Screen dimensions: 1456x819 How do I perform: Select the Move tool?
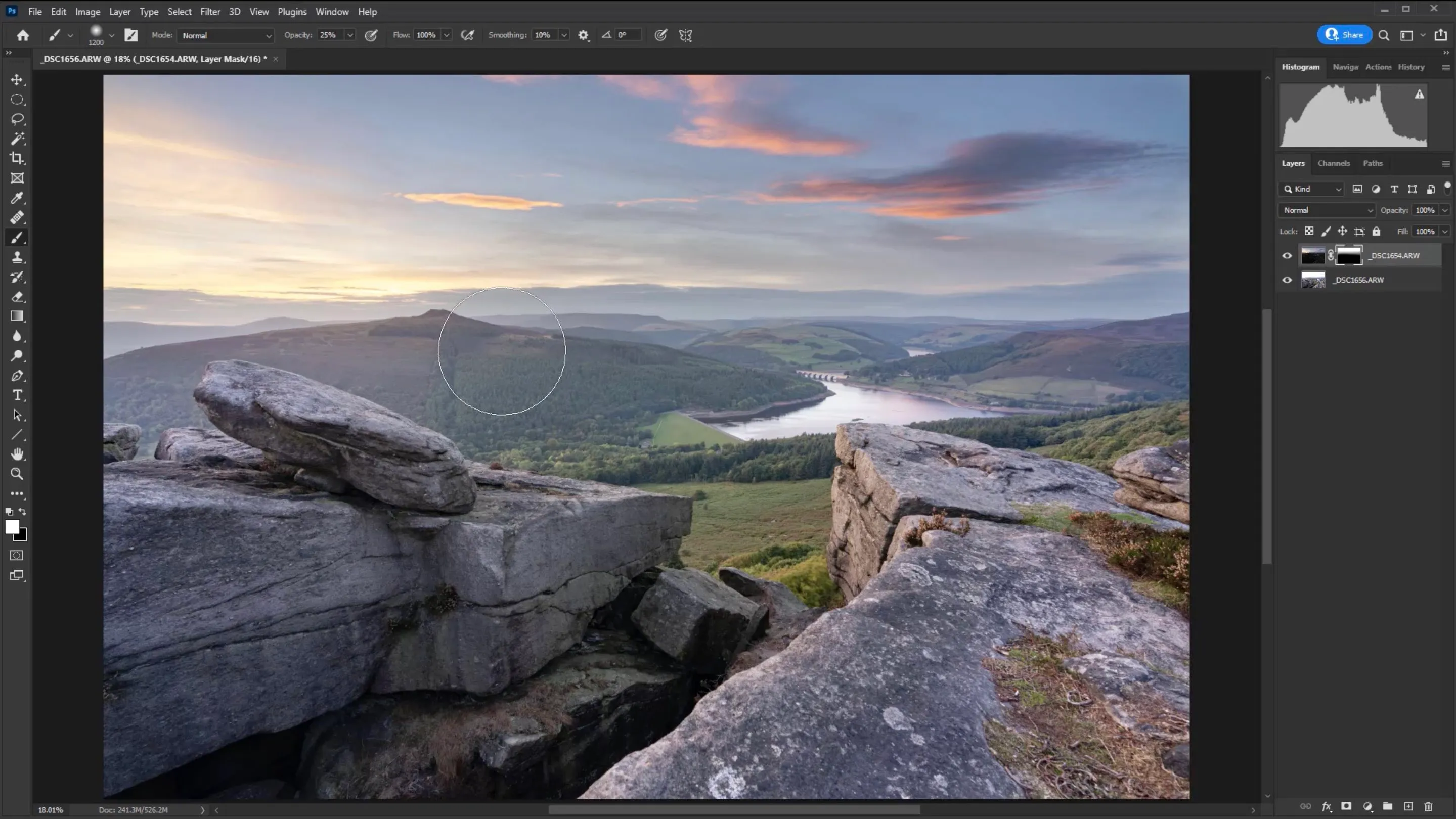point(17,80)
